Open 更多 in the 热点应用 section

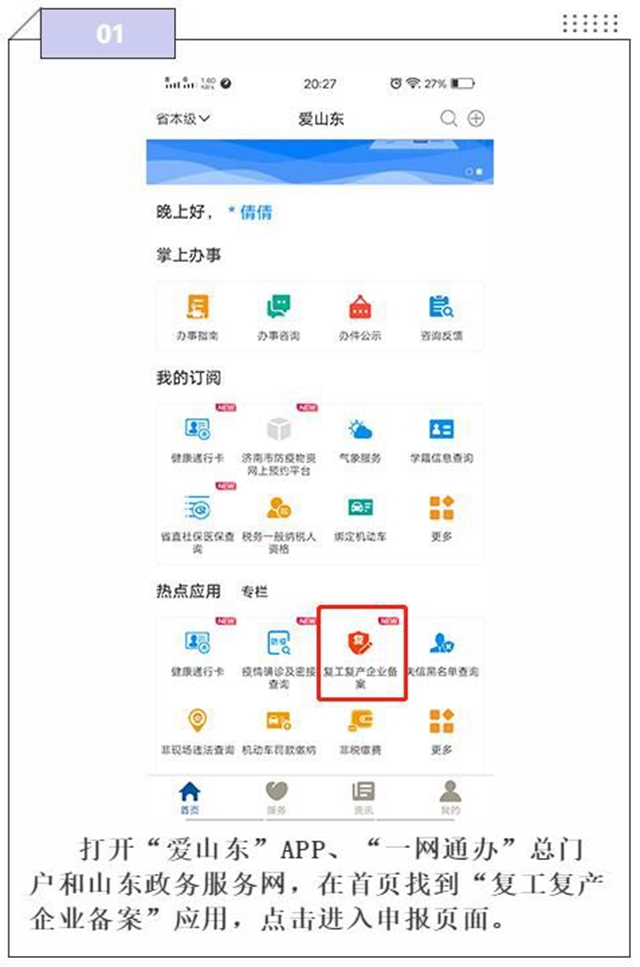(x=441, y=722)
